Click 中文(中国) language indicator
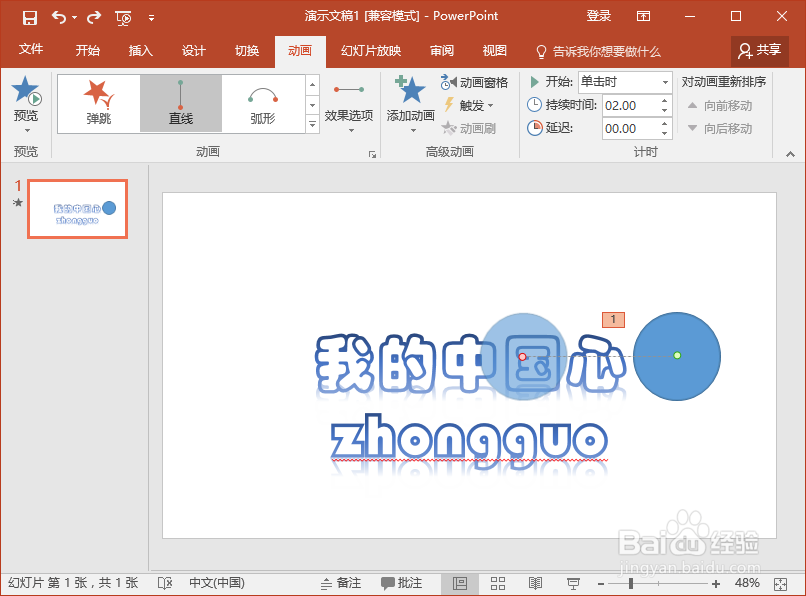Image resolution: width=806 pixels, height=596 pixels. (x=216, y=583)
